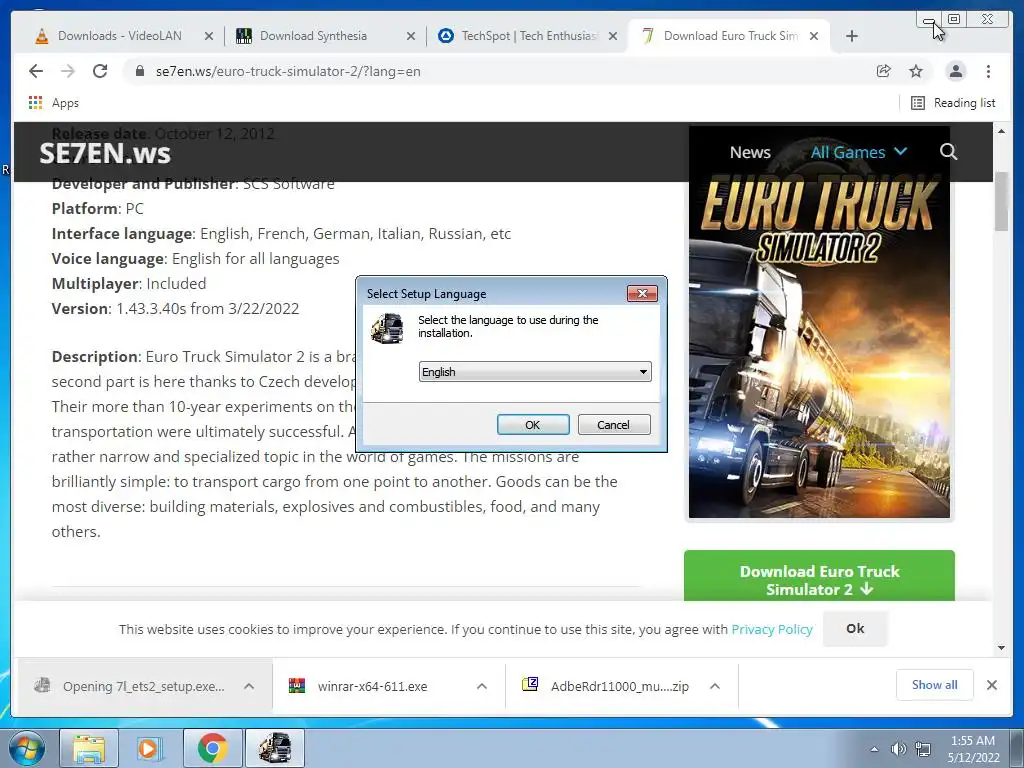Bookmark this page with the star icon
Viewport: 1024px width, 768px height.
pyautogui.click(x=916, y=71)
